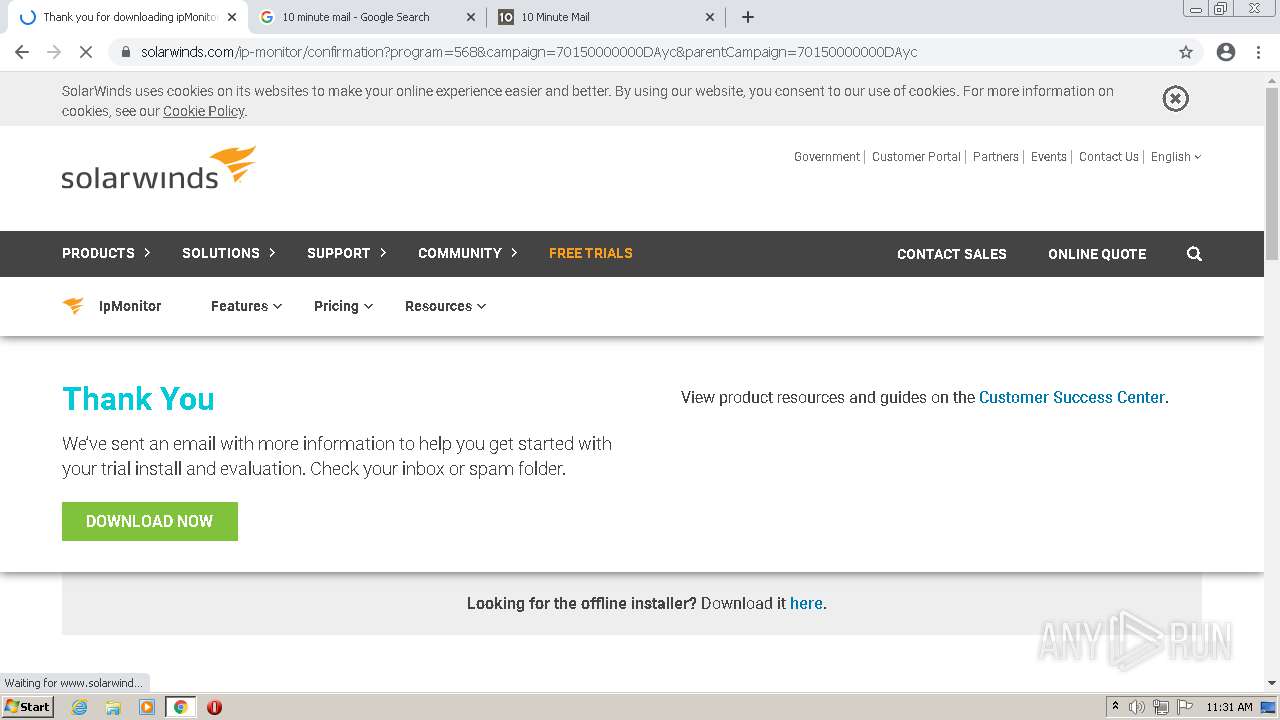Image resolution: width=1280 pixels, height=720 pixels.
Task: Open ONLINE QUOTE
Action: pyautogui.click(x=1097, y=254)
